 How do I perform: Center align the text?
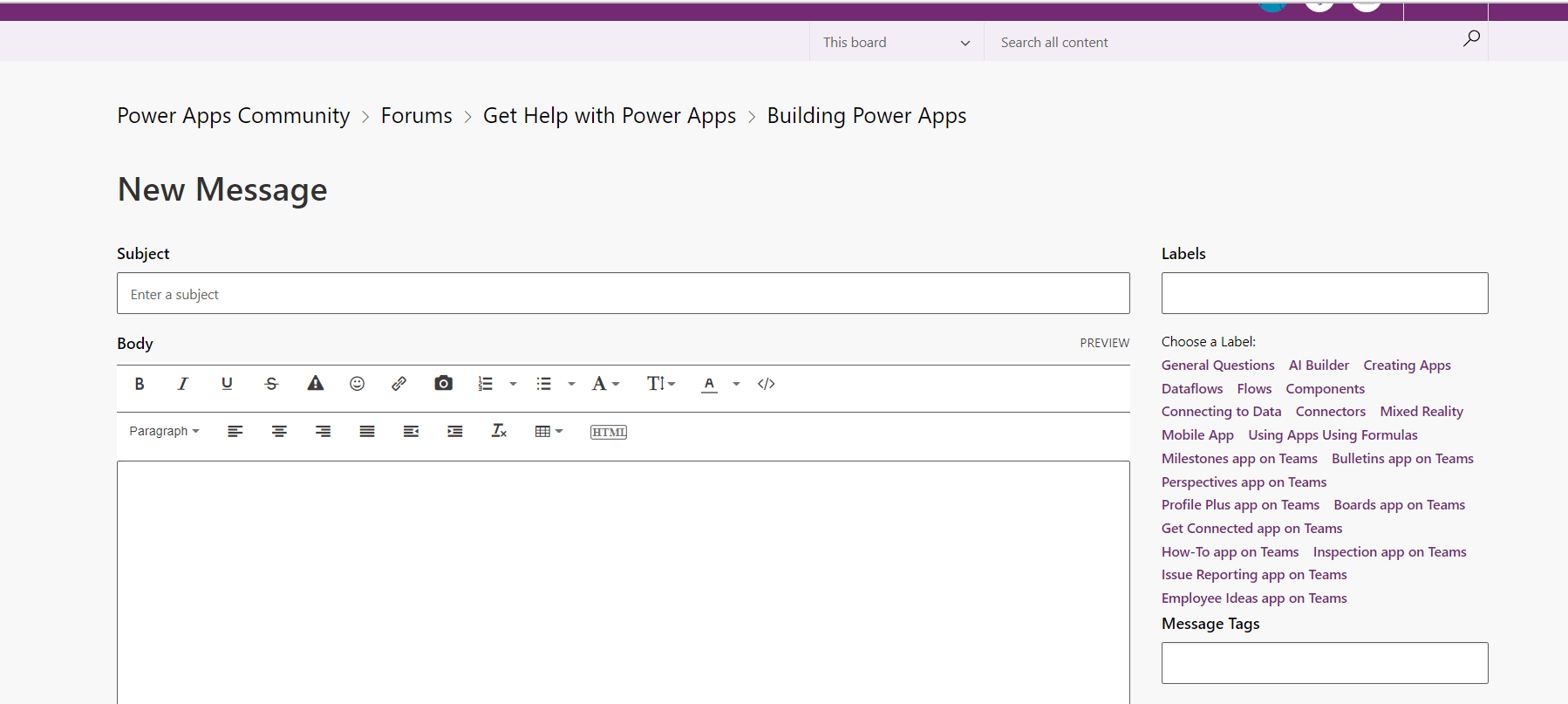point(279,431)
